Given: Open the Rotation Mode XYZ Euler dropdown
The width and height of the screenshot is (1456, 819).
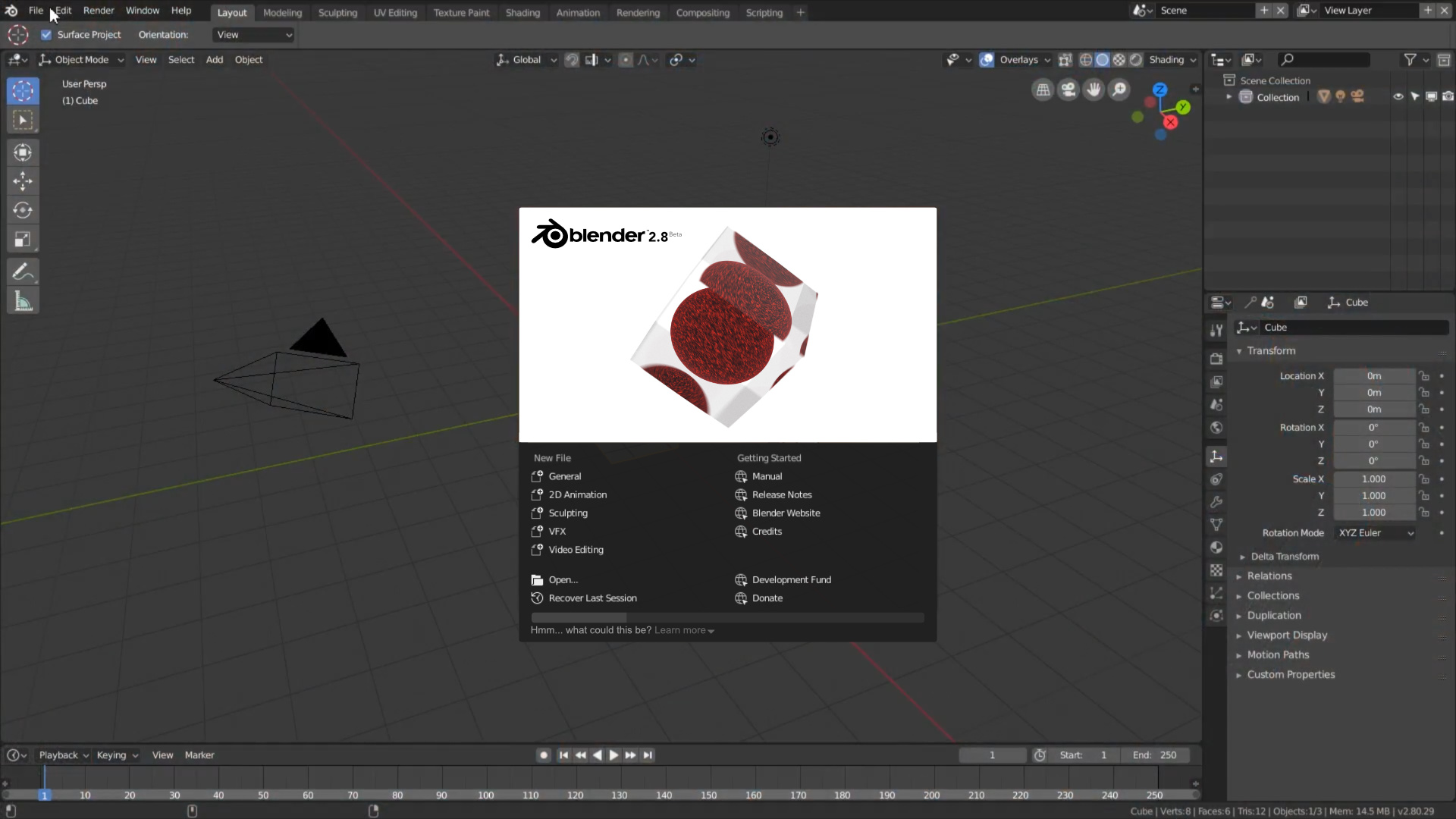Looking at the screenshot, I should [x=1375, y=533].
